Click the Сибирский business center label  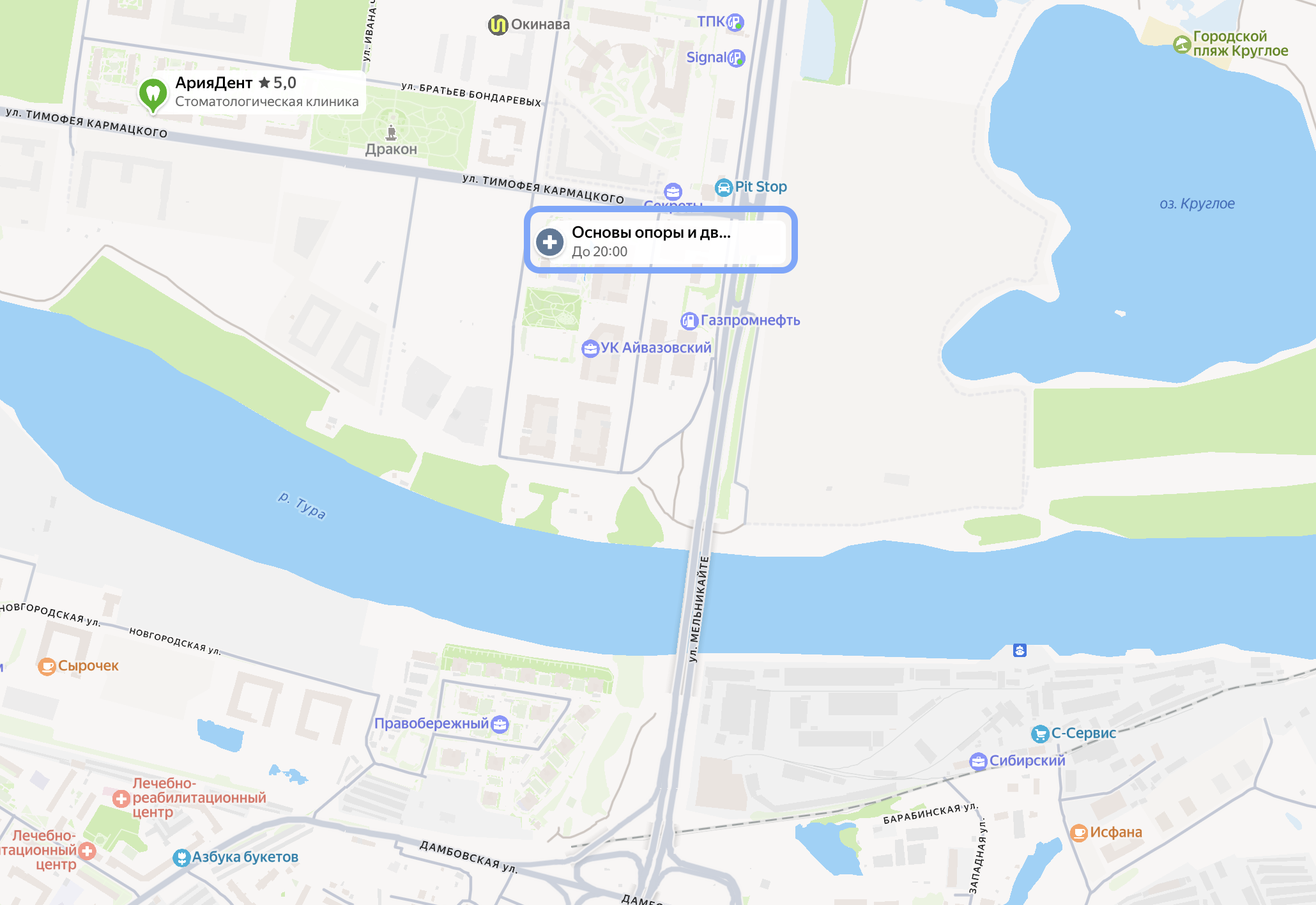(x=1027, y=761)
